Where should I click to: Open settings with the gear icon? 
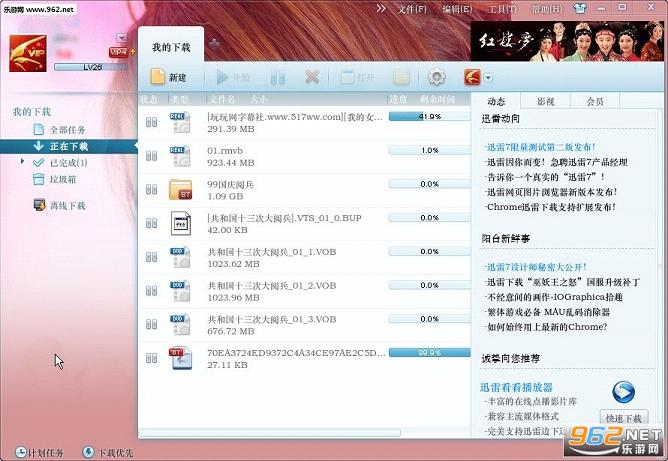coord(437,77)
